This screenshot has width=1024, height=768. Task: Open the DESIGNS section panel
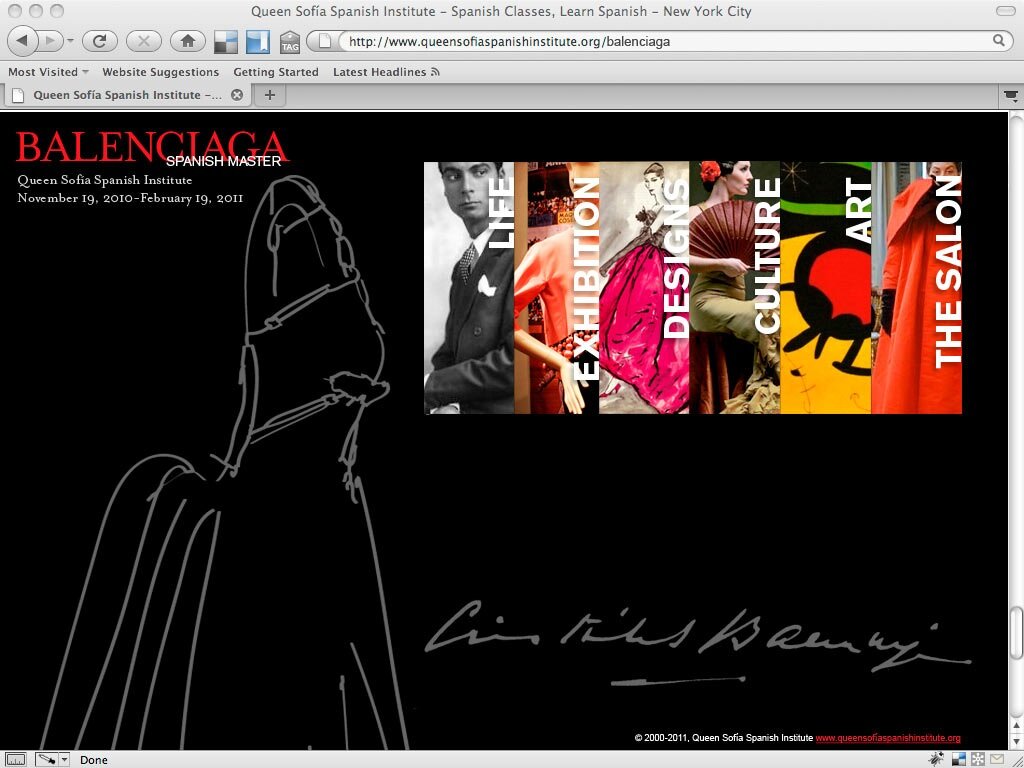pyautogui.click(x=644, y=287)
